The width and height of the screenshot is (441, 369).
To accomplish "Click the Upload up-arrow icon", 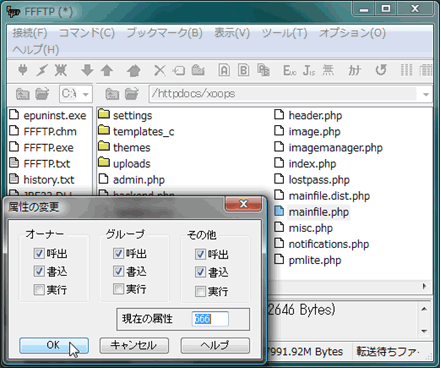I will click(x=107, y=70).
